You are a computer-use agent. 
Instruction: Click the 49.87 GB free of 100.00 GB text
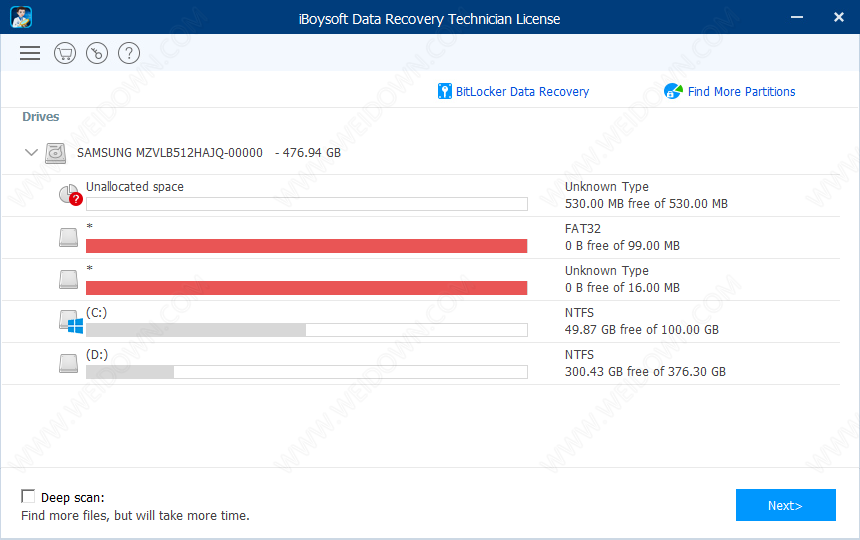pyautogui.click(x=642, y=329)
